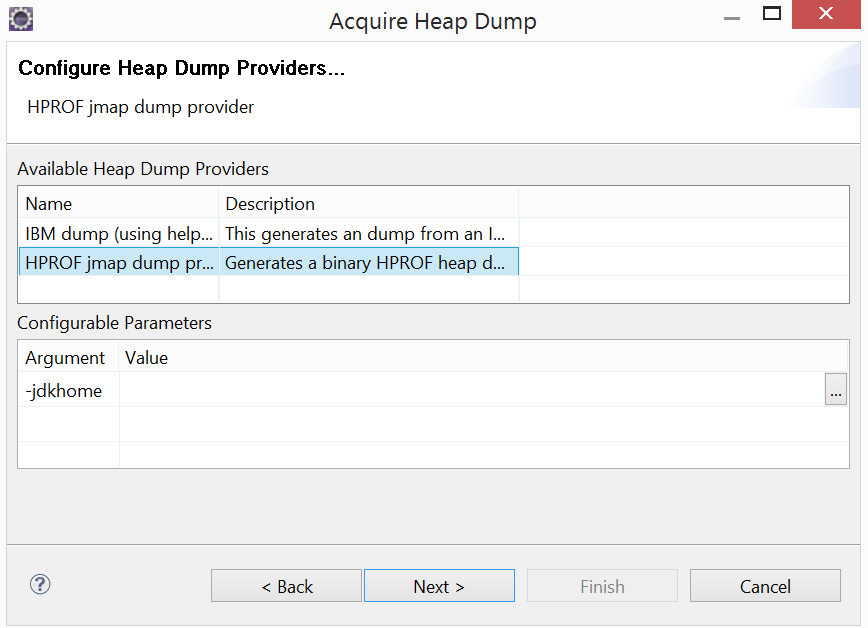Screen dimensions: 868x628
Task: Maximize the Acquire Heap Dump window
Action: (x=772, y=14)
